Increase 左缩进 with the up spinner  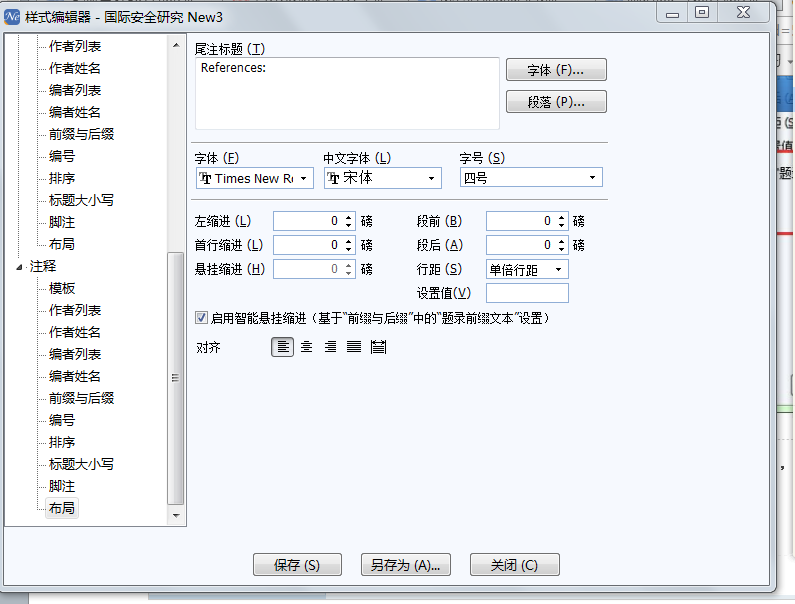(348, 217)
